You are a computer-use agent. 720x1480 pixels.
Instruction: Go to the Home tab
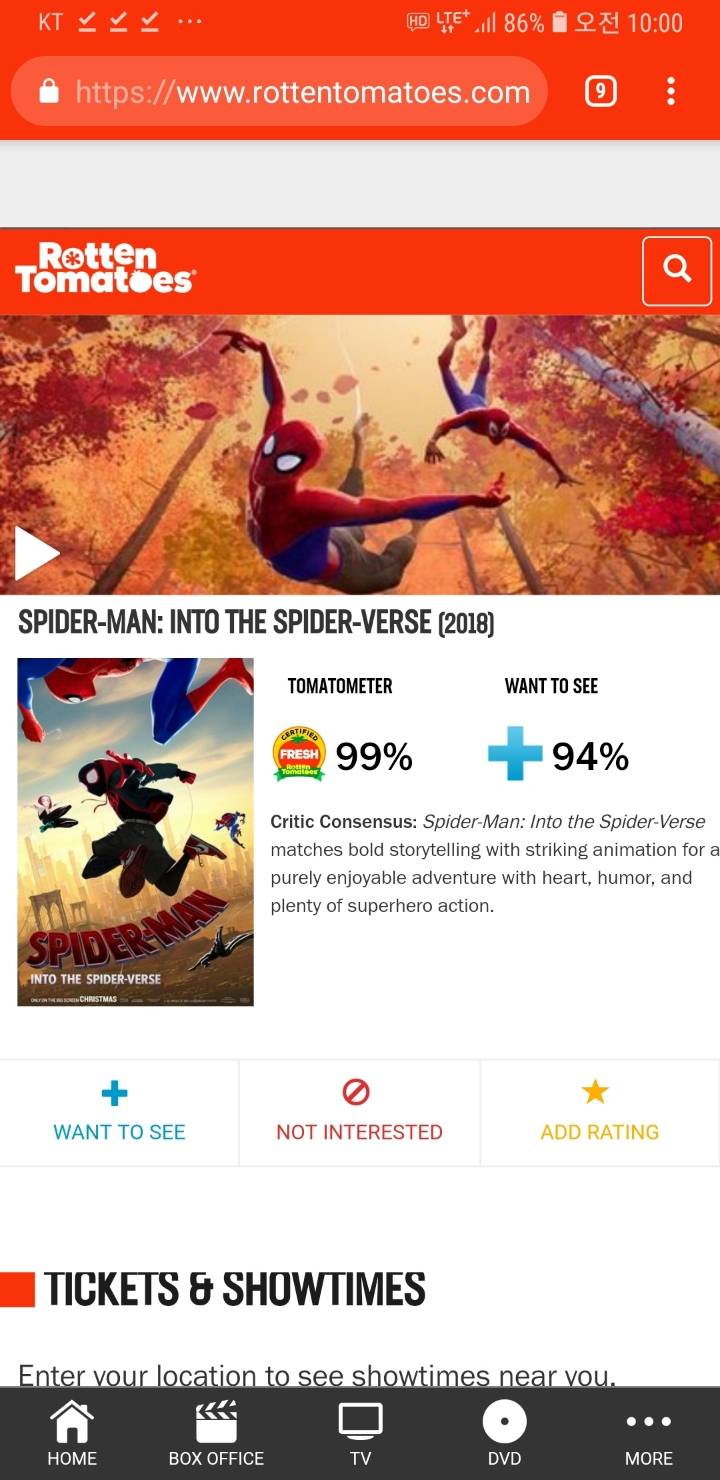pos(72,1434)
